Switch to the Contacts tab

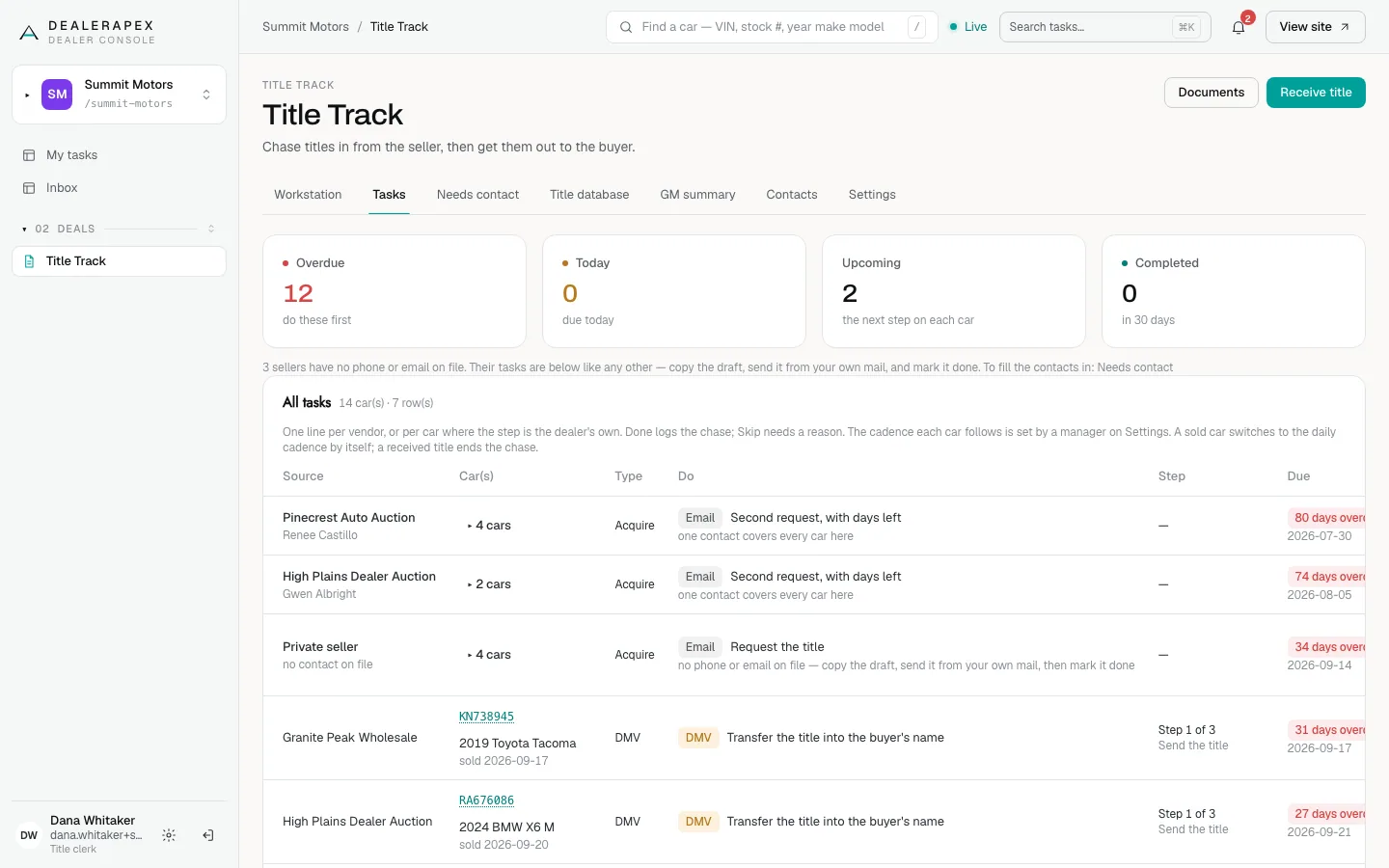point(792,195)
